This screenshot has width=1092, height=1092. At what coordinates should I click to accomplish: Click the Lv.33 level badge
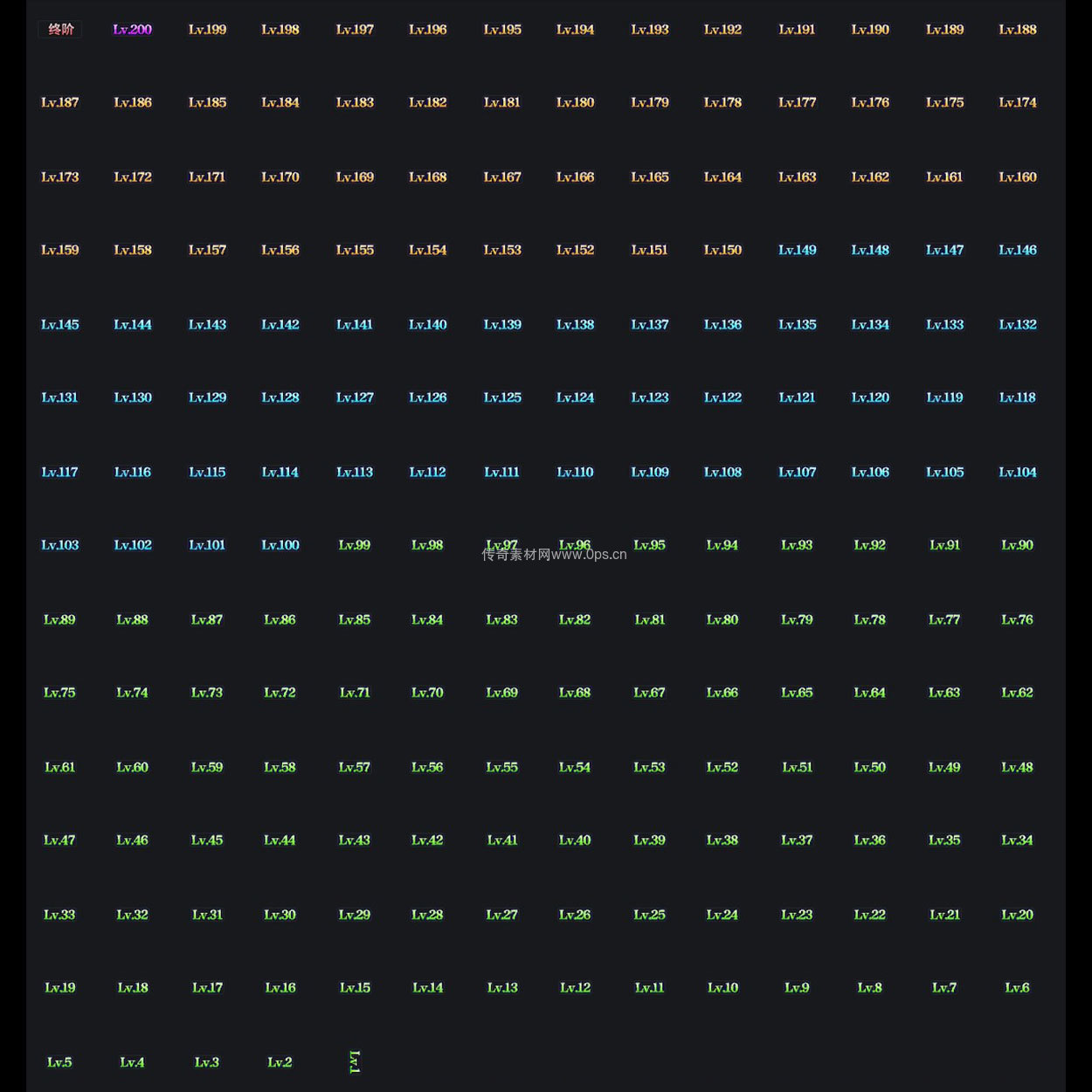pos(59,915)
